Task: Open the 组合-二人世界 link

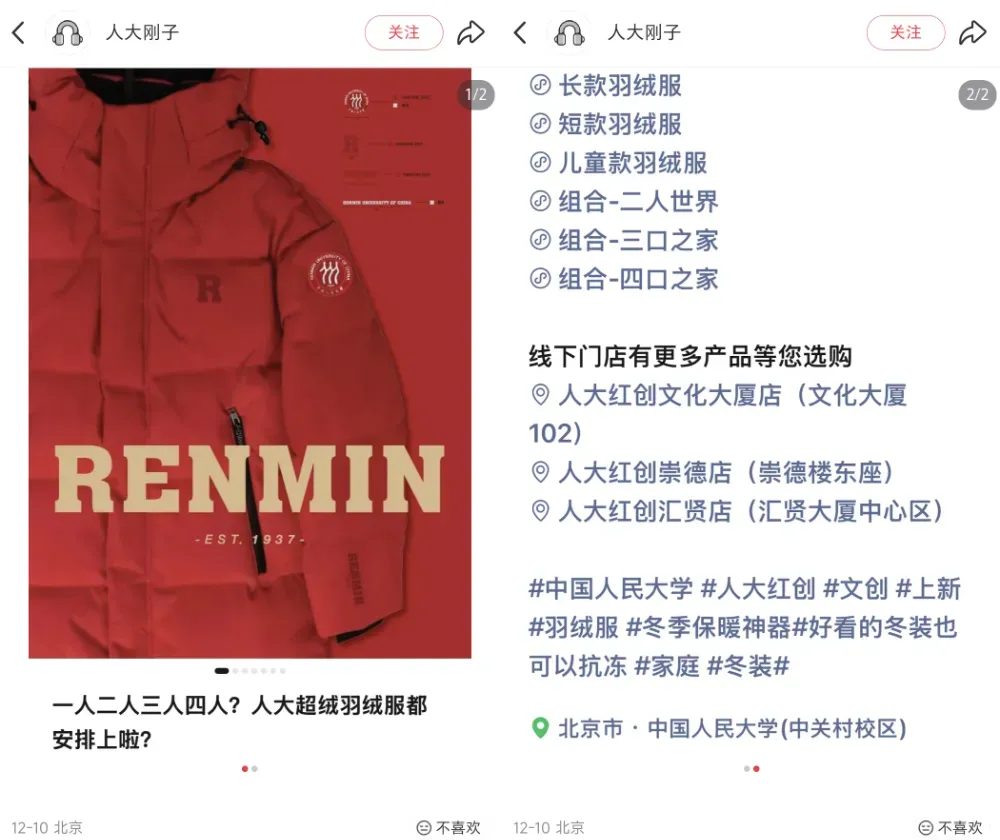Action: [624, 202]
